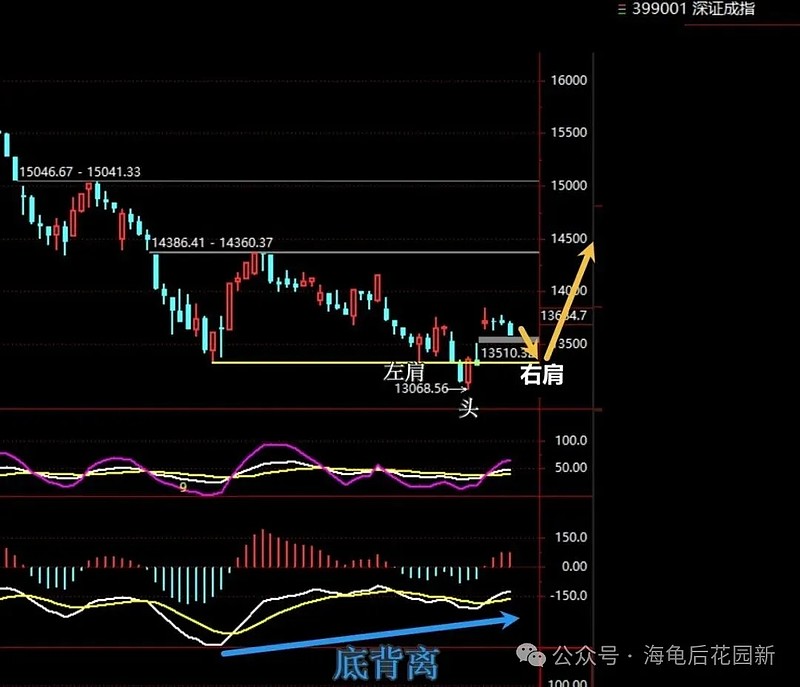800x687 pixels.
Task: Select the grey 15046 horizontal level line
Action: coord(278,181)
